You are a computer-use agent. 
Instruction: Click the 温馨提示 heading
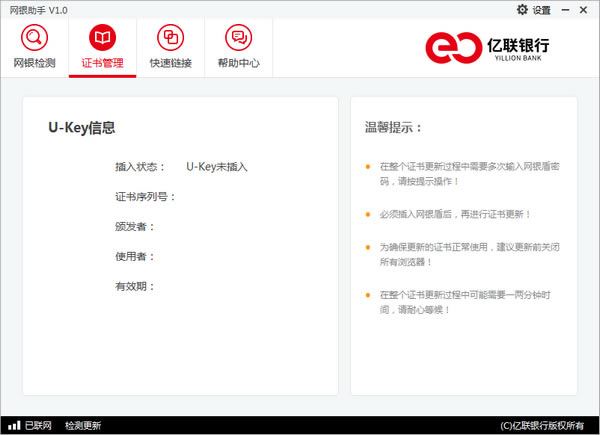[x=394, y=128]
